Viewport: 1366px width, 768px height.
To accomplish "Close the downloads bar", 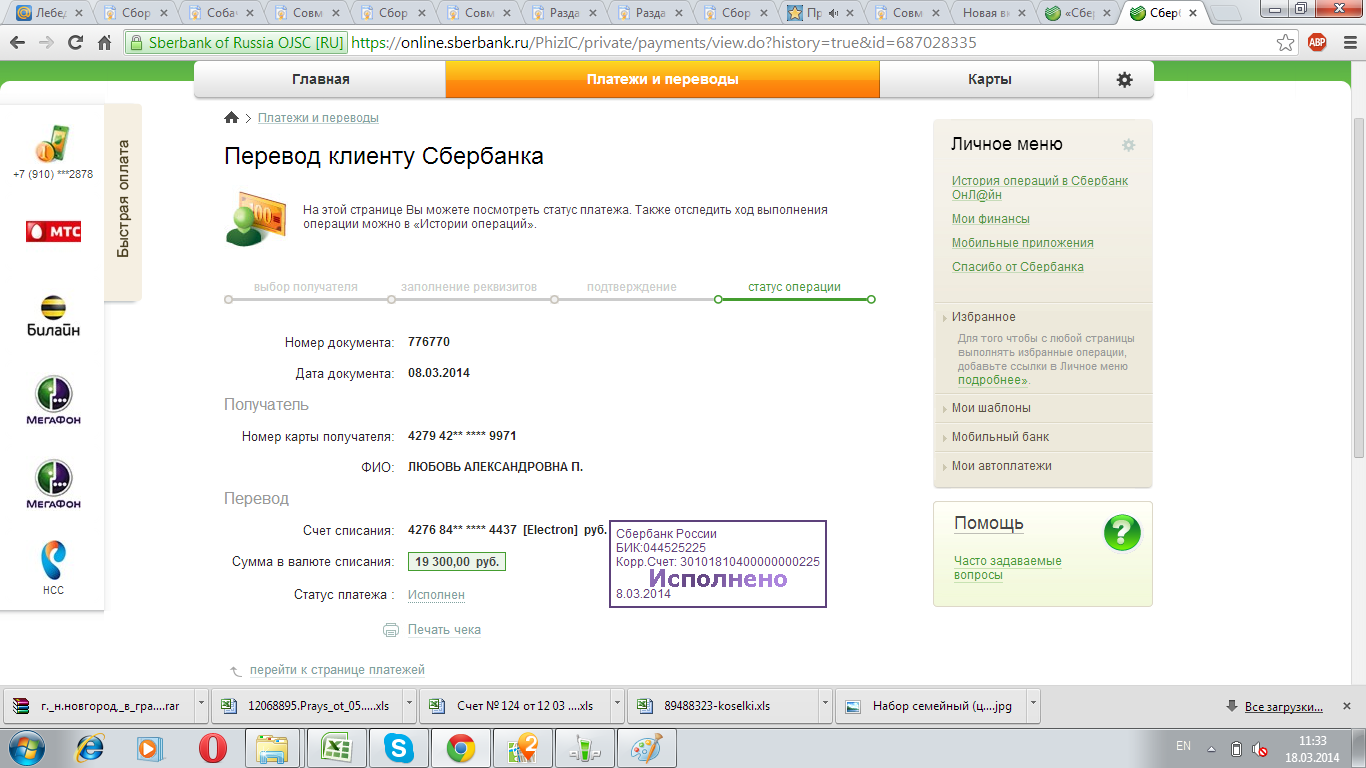I will (x=1347, y=706).
